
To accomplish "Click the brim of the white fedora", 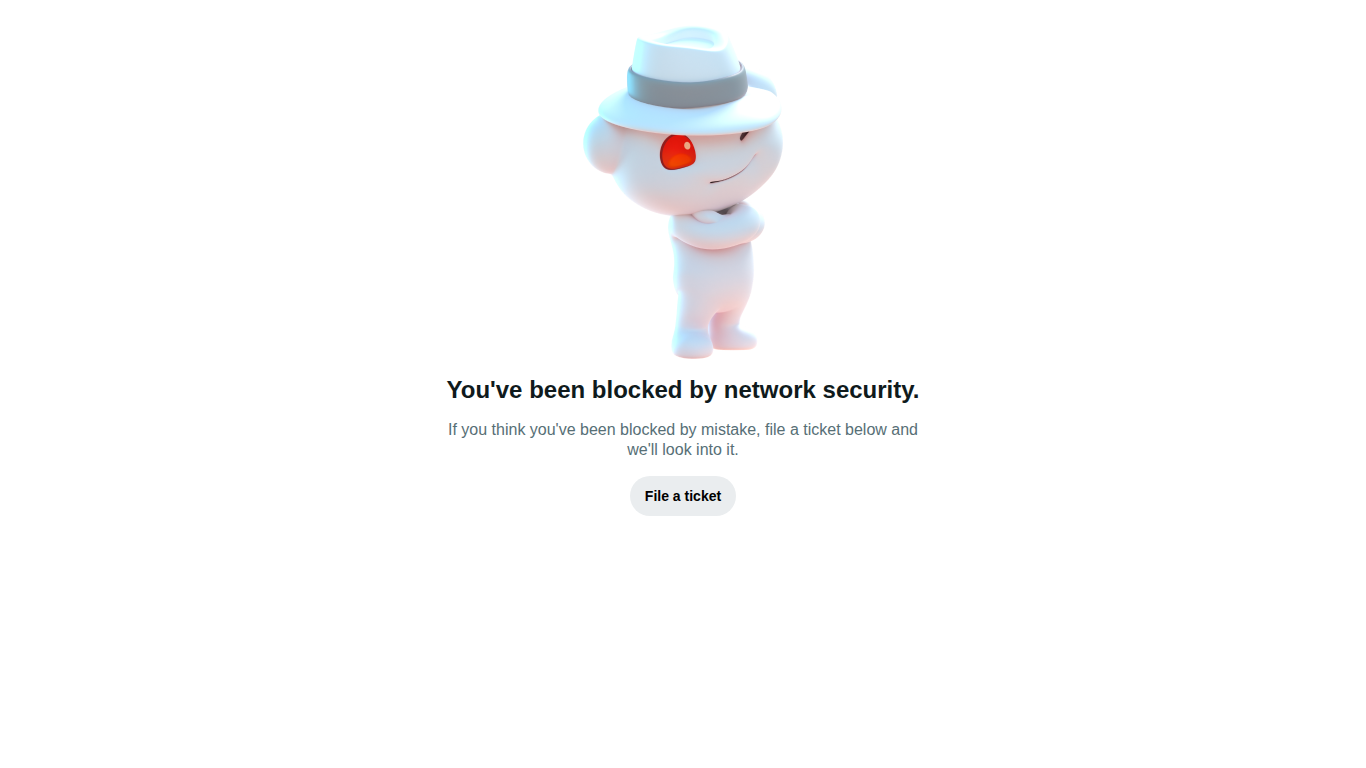I will (688, 113).
